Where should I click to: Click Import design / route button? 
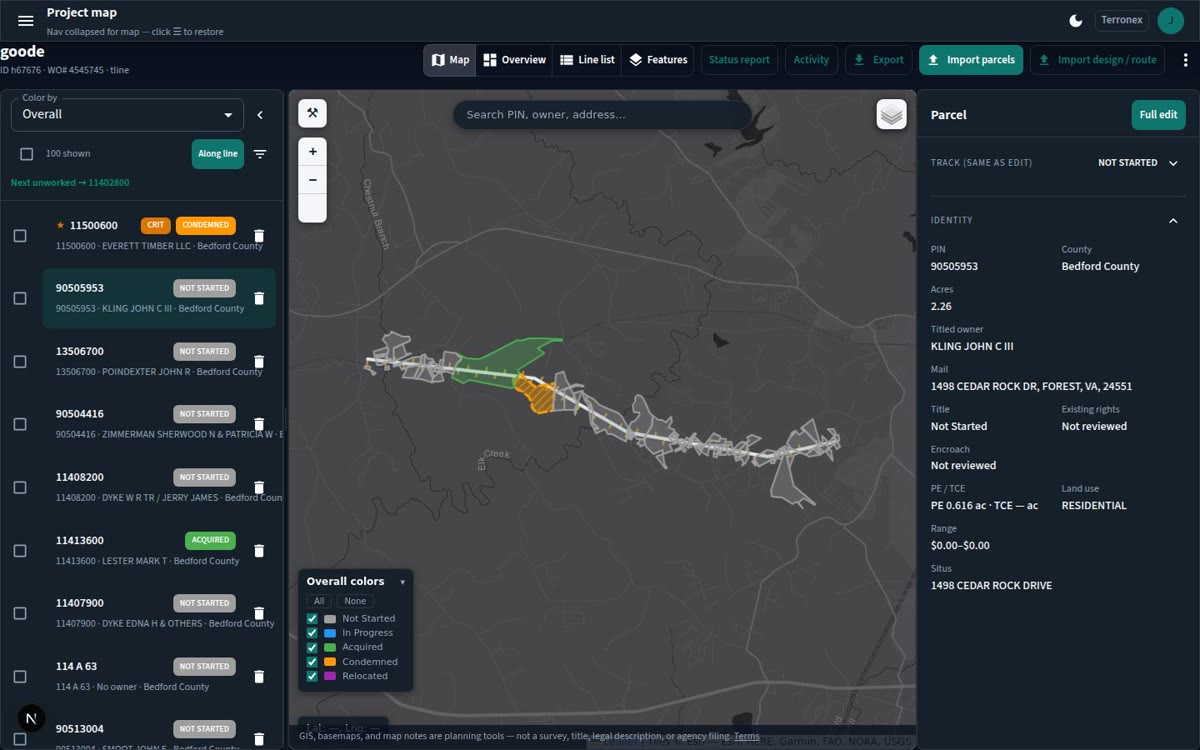pyautogui.click(x=1098, y=60)
